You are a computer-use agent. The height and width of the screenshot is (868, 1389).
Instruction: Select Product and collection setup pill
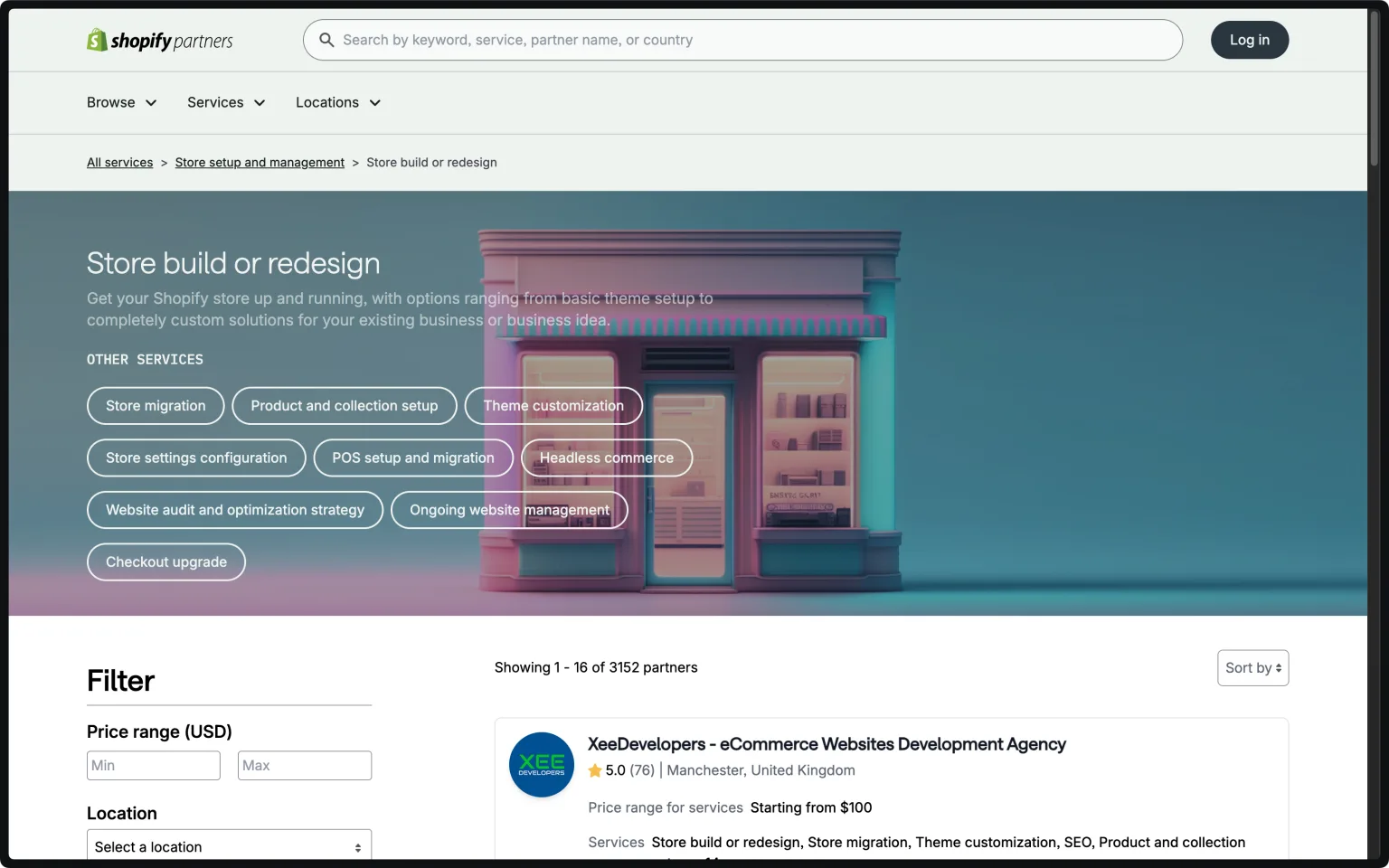(x=345, y=406)
